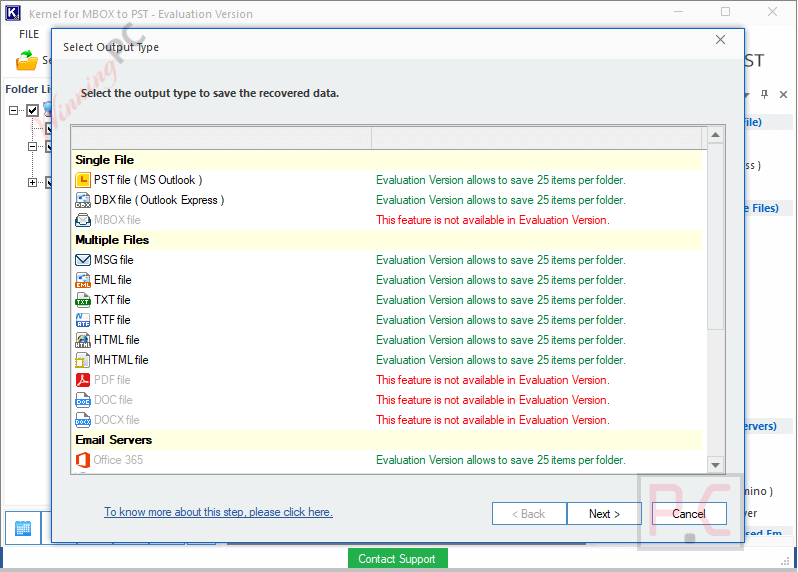Viewport: 798px width, 572px height.
Task: Open the FILE menu
Action: click(29, 34)
